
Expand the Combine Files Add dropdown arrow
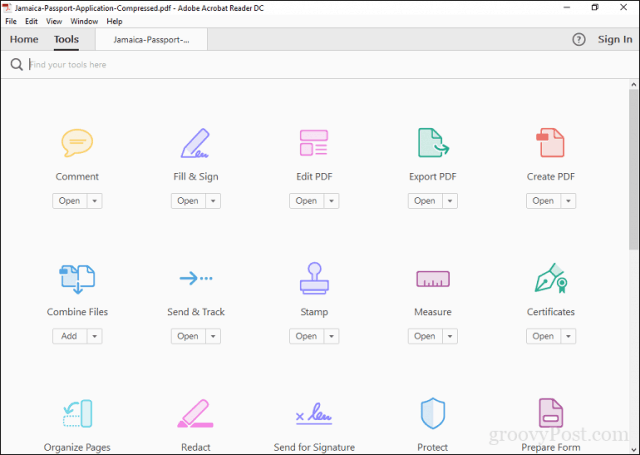coord(95,336)
